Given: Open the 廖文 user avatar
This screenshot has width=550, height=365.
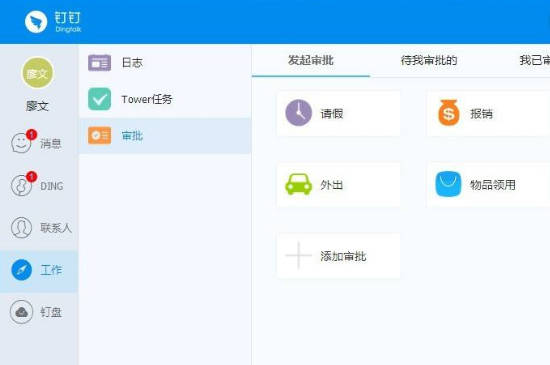Looking at the screenshot, I should [38, 73].
